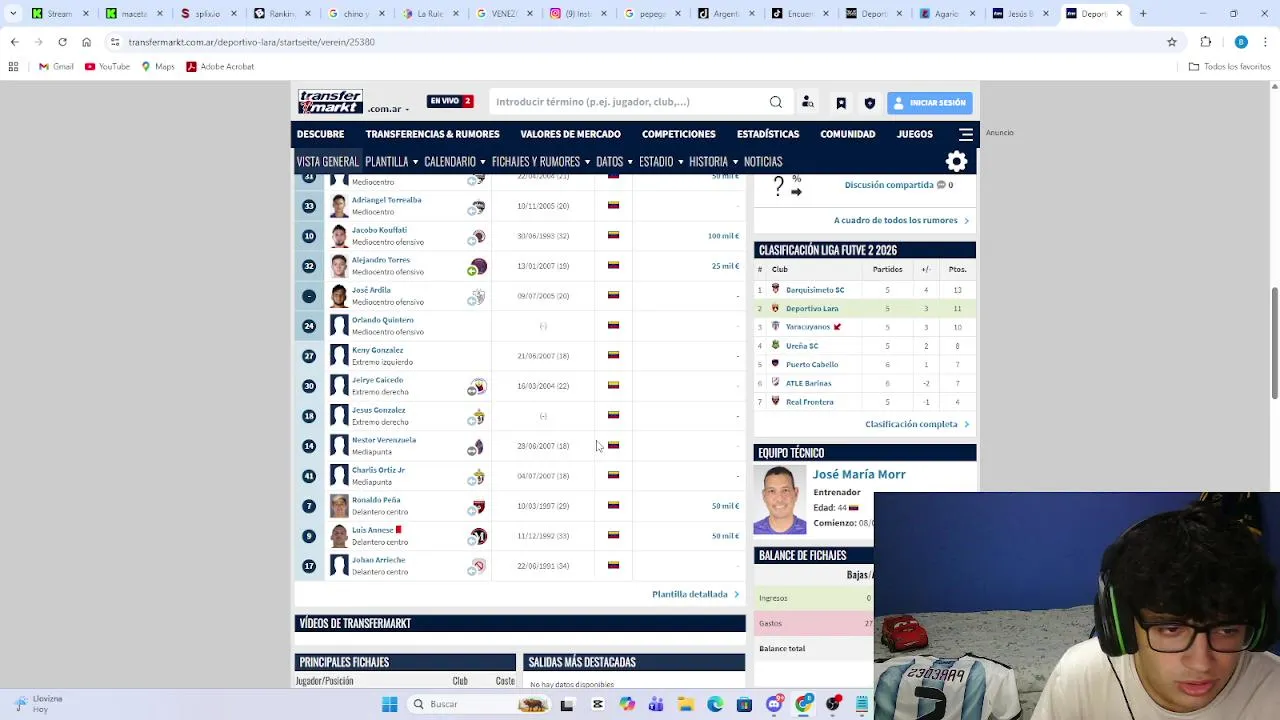The height and width of the screenshot is (720, 1280).
Task: Click José María Morr coach photo
Action: [779, 500]
